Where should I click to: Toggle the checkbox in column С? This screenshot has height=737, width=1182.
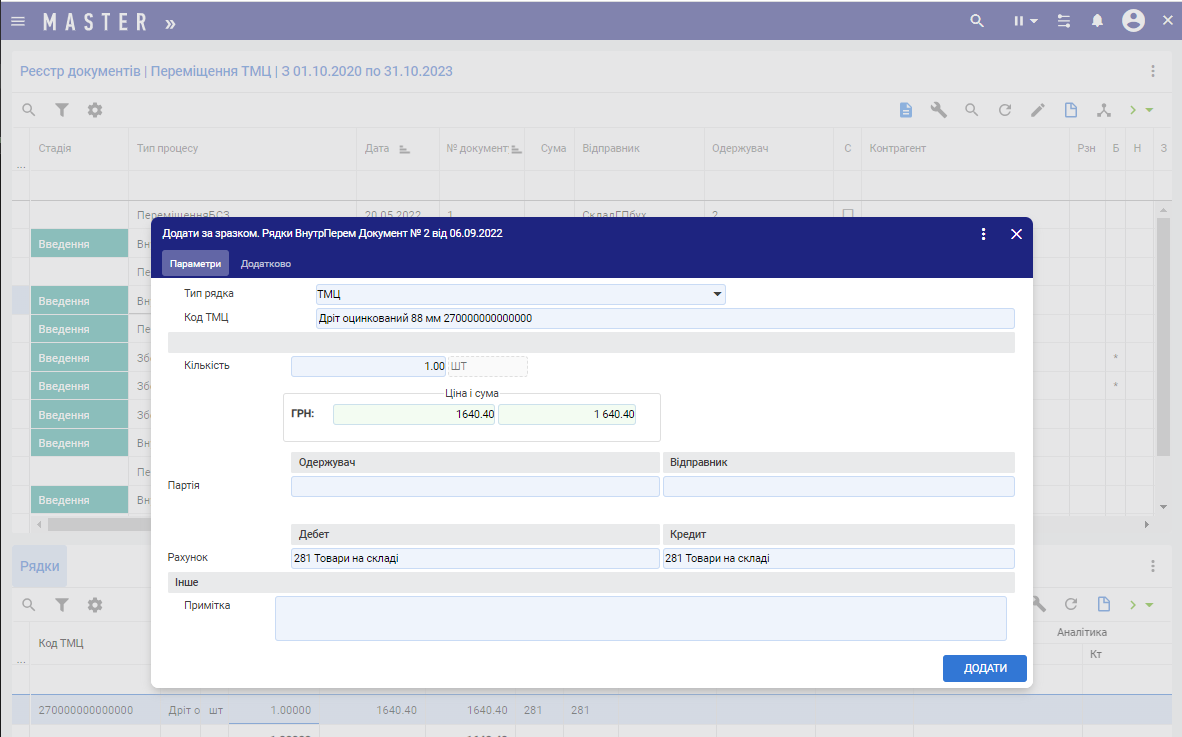point(848,214)
